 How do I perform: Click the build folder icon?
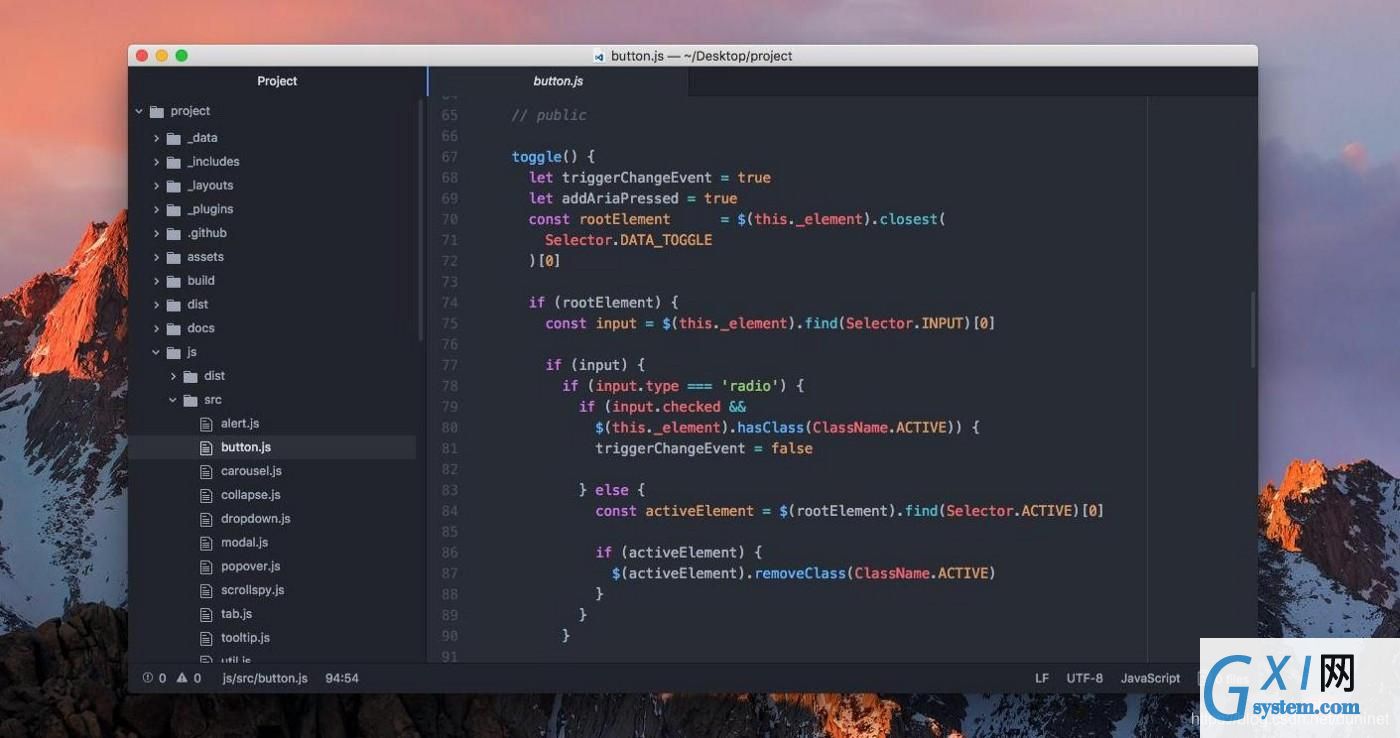click(x=173, y=281)
